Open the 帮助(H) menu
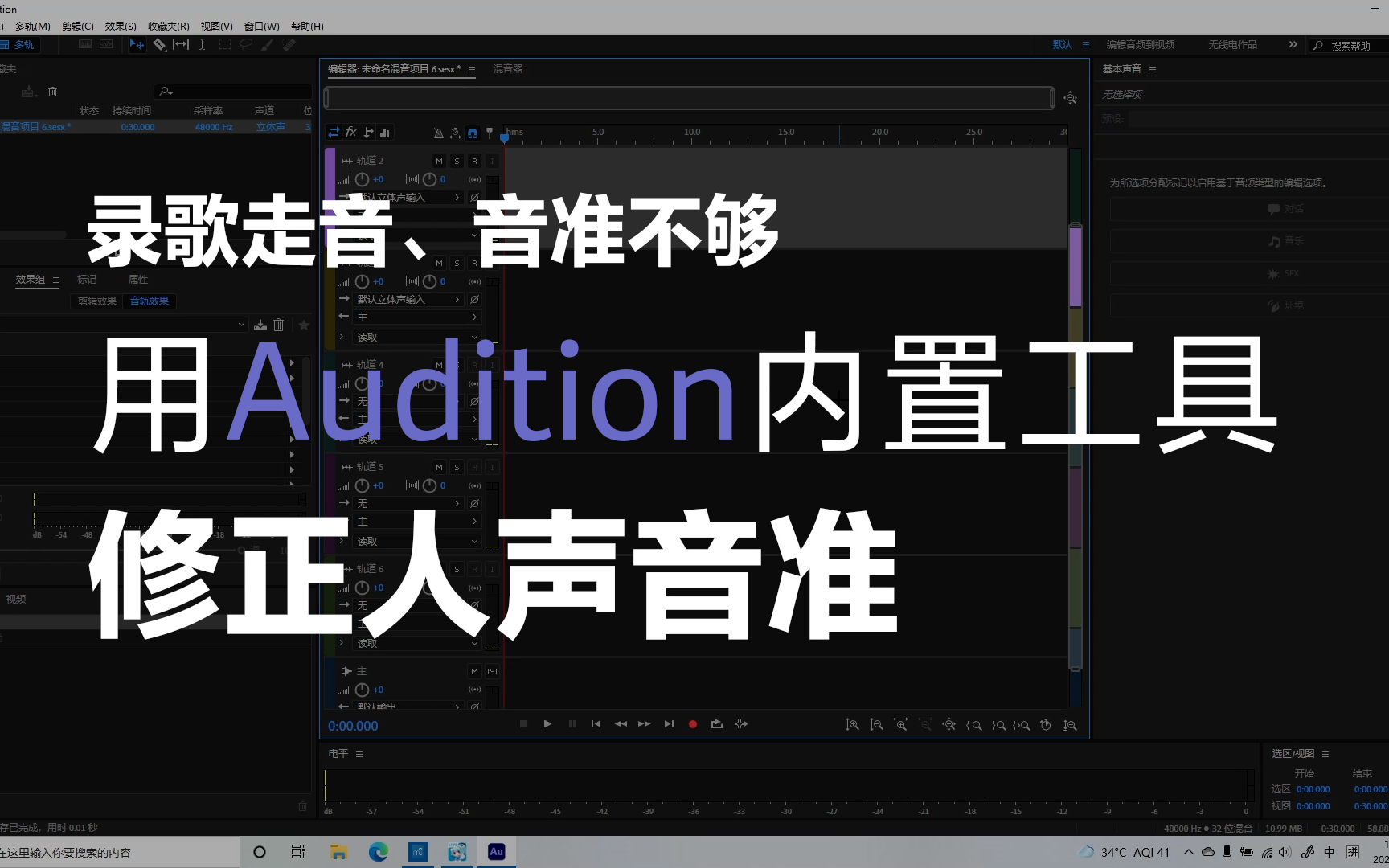1389x868 pixels. tap(307, 27)
